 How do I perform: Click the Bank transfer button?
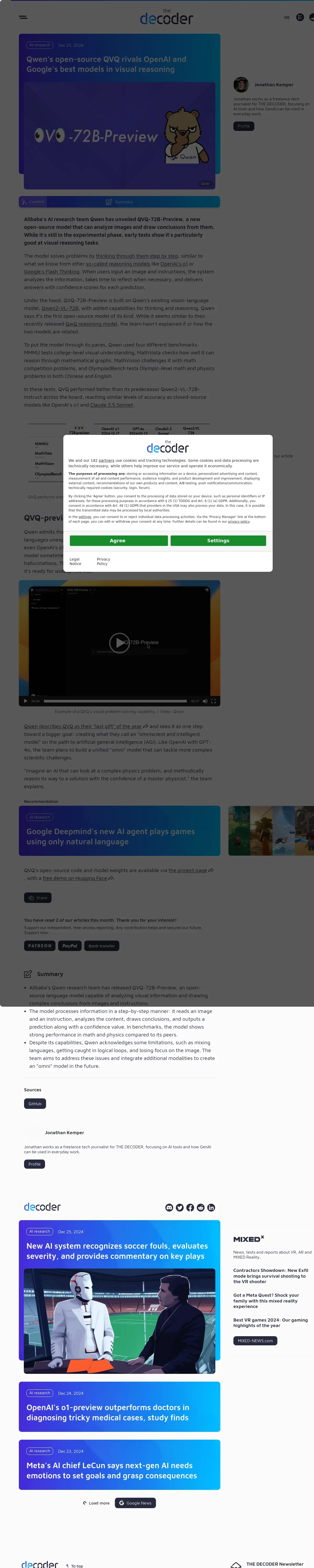[101, 946]
